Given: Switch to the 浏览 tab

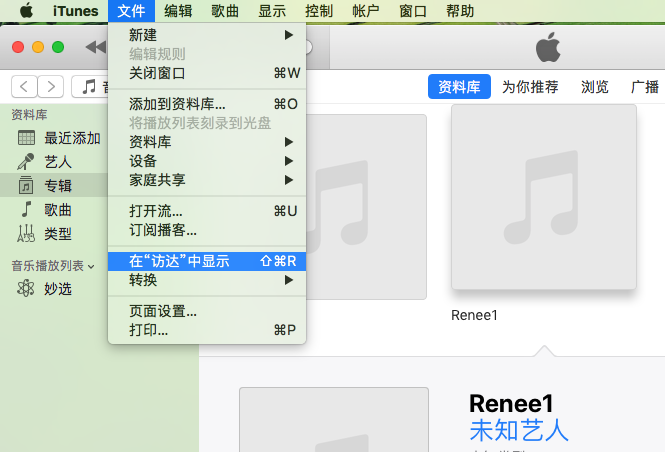Looking at the screenshot, I should click(595, 86).
